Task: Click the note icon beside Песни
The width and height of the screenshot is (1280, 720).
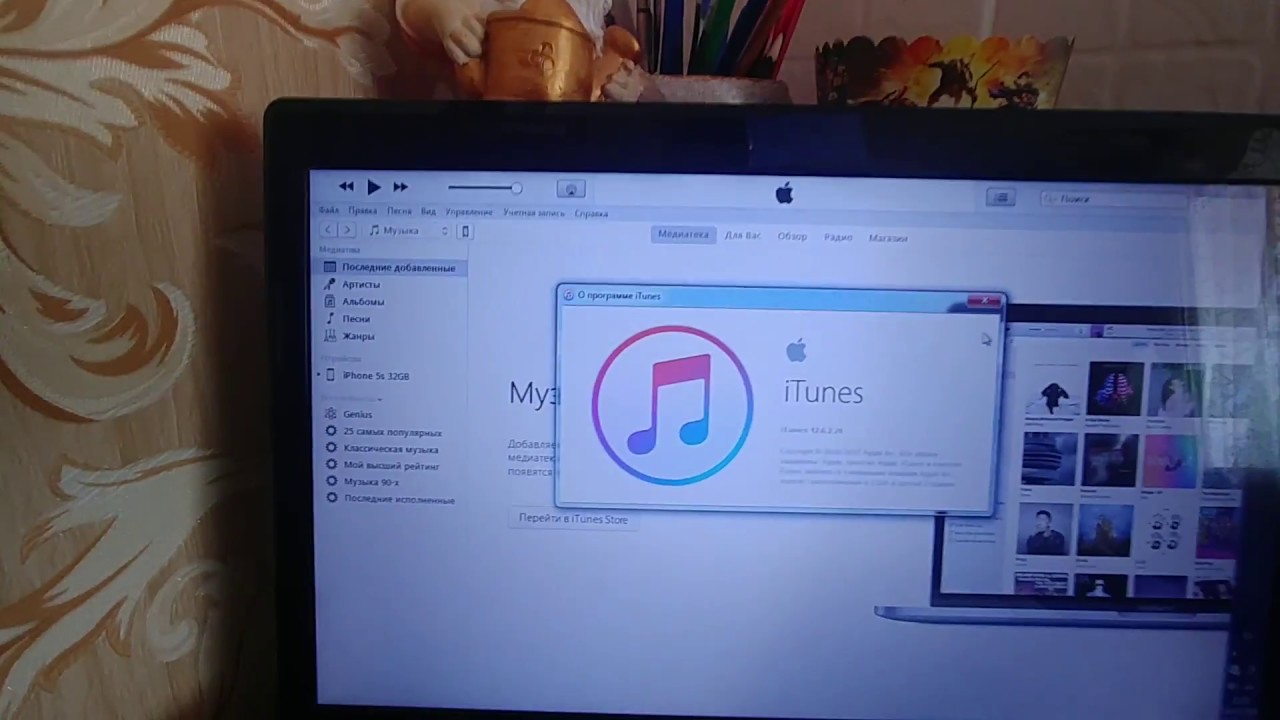Action: tap(330, 319)
